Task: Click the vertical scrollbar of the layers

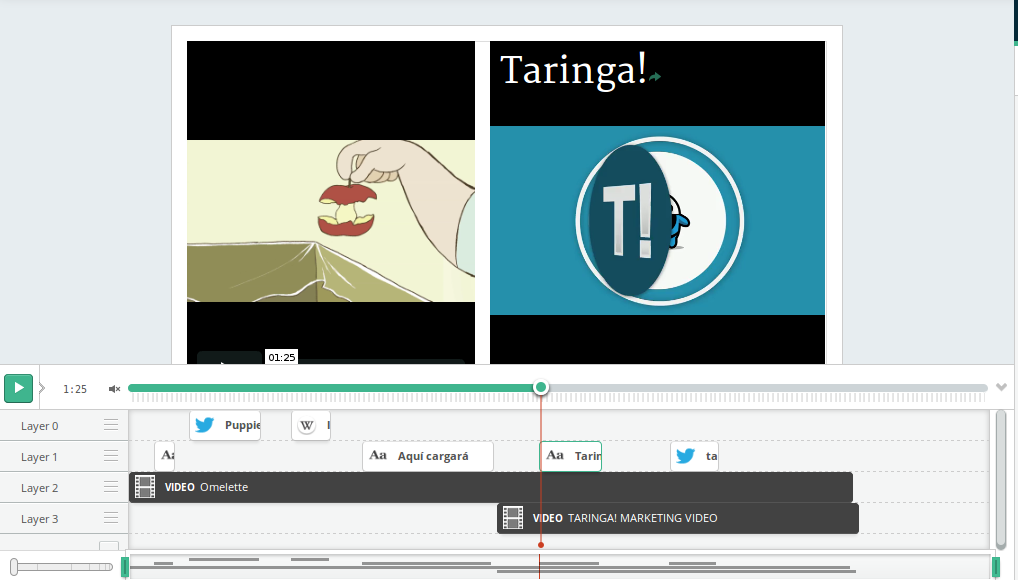Action: [x=1001, y=479]
